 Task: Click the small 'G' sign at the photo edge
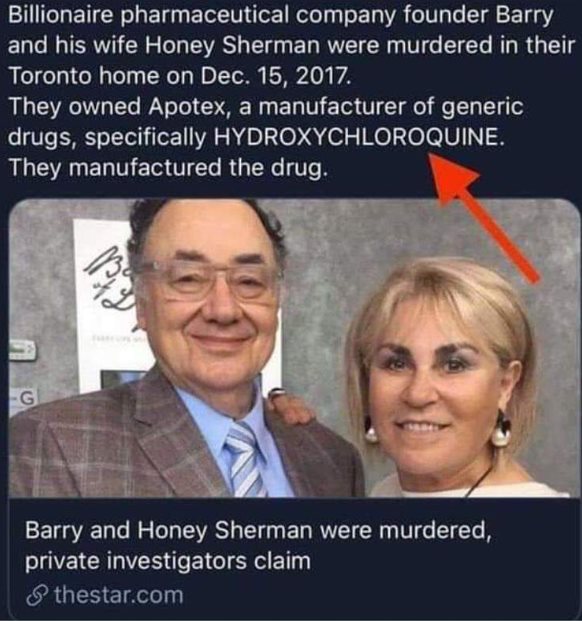[x=25, y=399]
